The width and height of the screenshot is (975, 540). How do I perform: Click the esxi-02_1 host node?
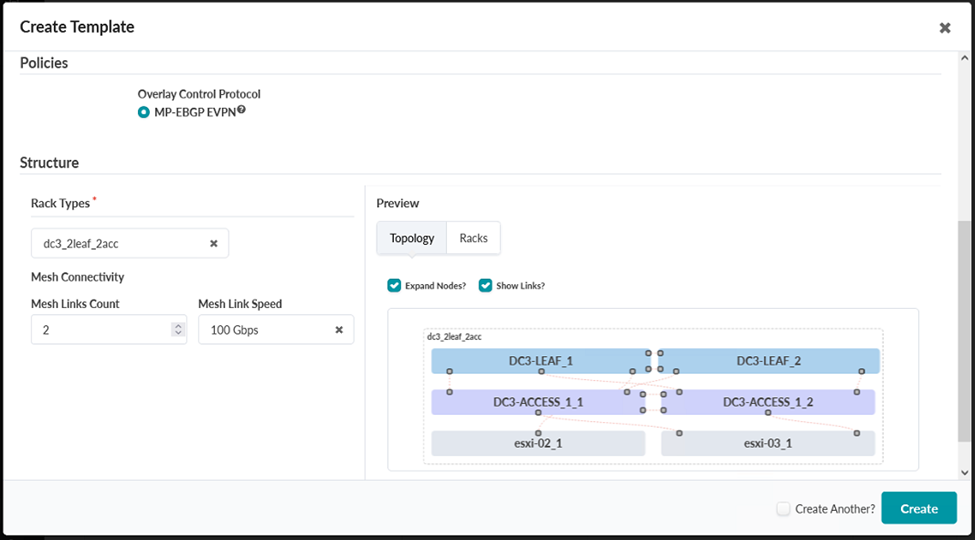pos(538,443)
